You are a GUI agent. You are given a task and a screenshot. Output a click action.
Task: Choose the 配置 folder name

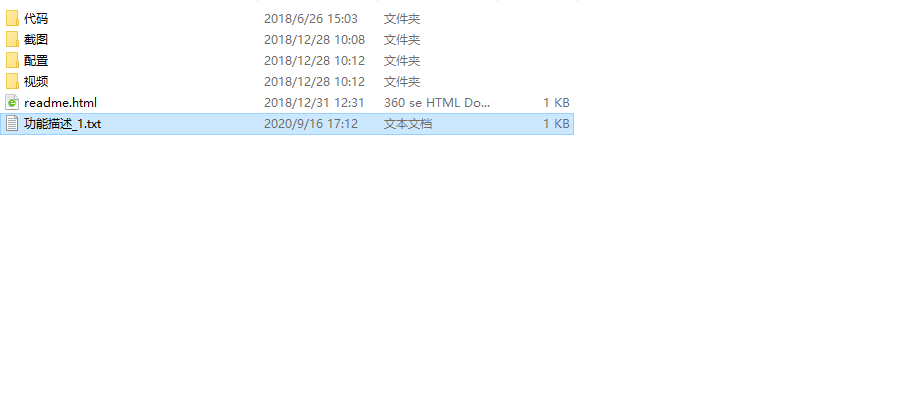click(x=36, y=60)
